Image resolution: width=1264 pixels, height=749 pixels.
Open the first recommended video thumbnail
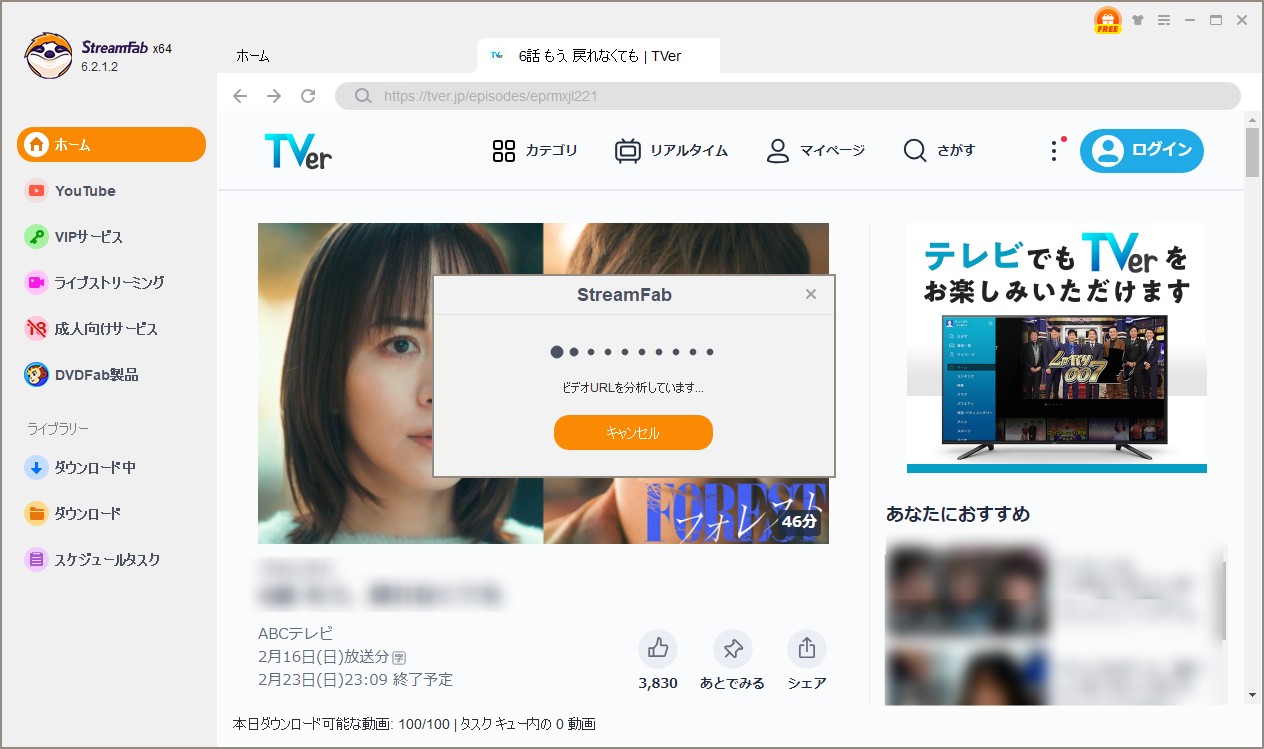coord(966,590)
